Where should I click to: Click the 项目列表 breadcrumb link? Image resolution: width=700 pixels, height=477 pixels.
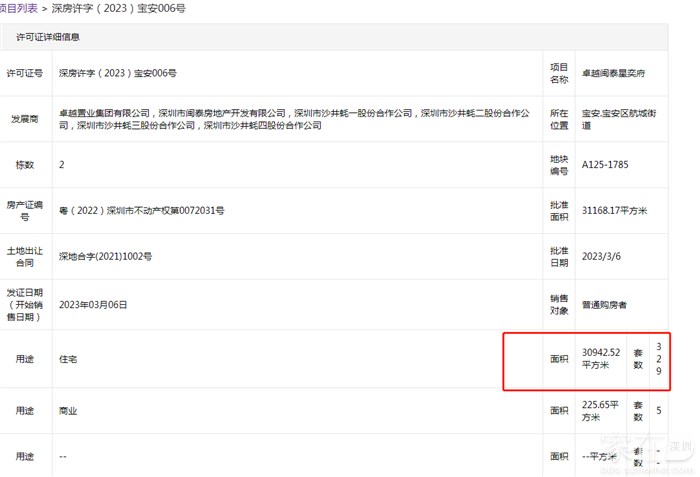coord(18,8)
